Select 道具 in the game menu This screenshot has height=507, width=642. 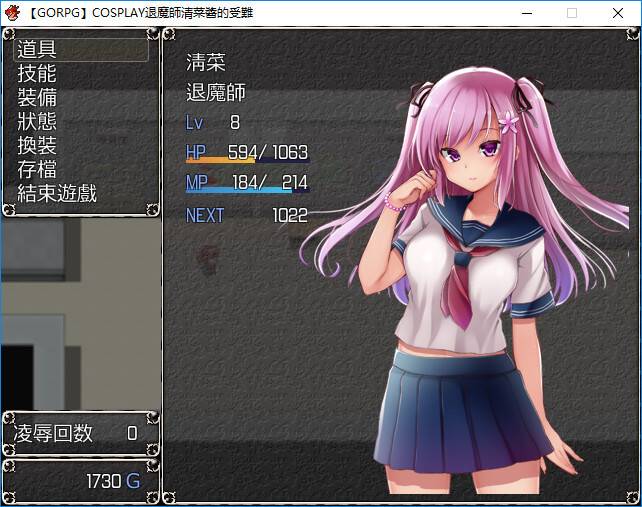pos(37,50)
